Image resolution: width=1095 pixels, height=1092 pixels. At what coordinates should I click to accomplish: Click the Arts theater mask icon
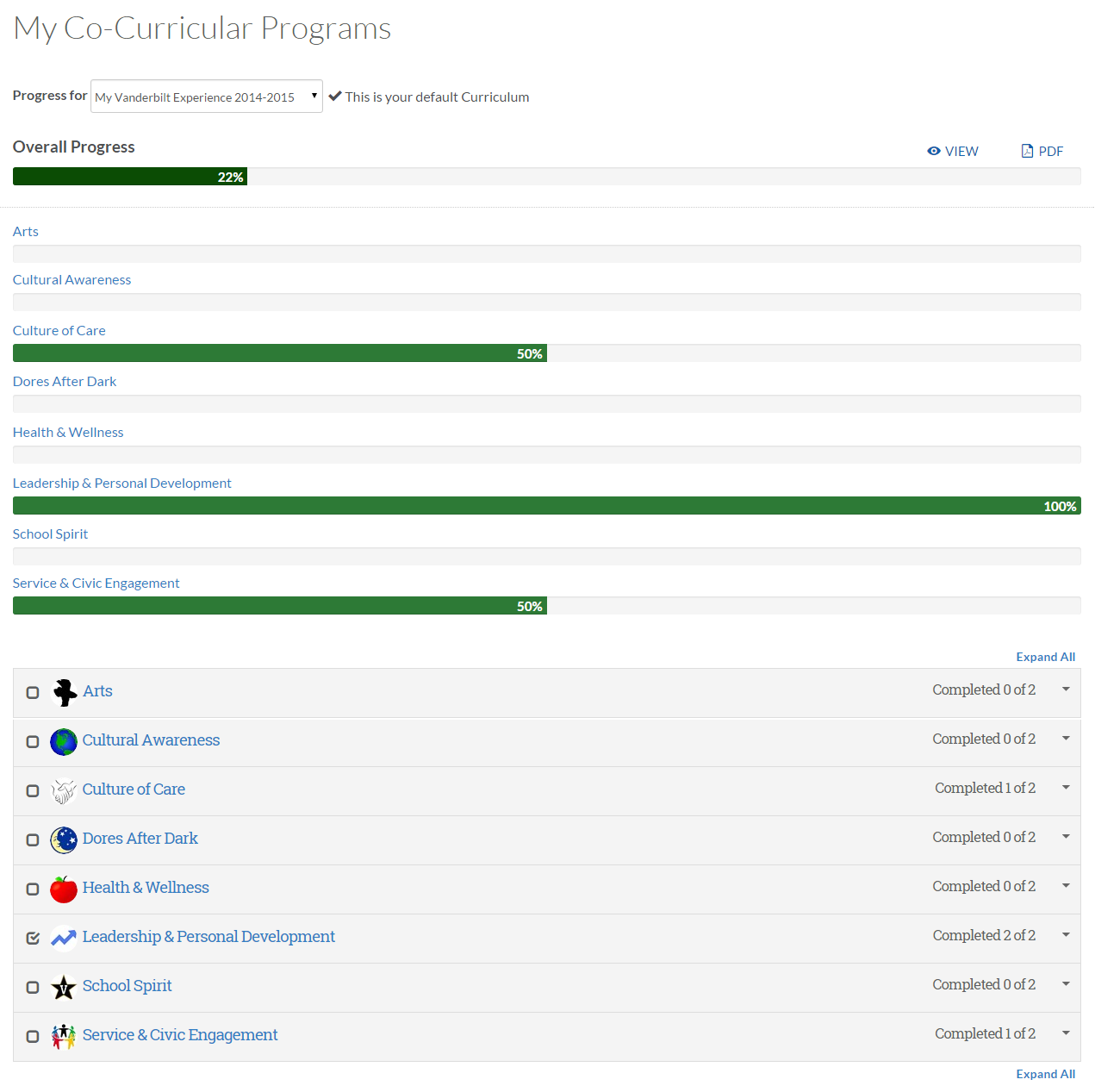click(64, 692)
